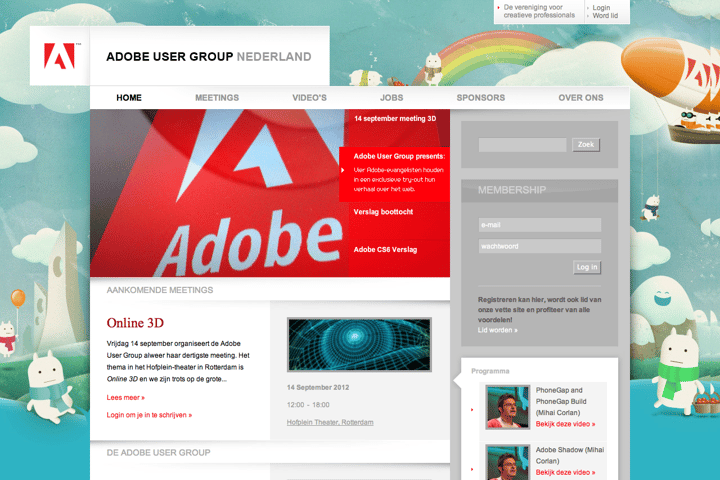Screen dimensions: 720x480
Task: Open 'De vereniging voor creatieve professionals' link
Action: 539,11
